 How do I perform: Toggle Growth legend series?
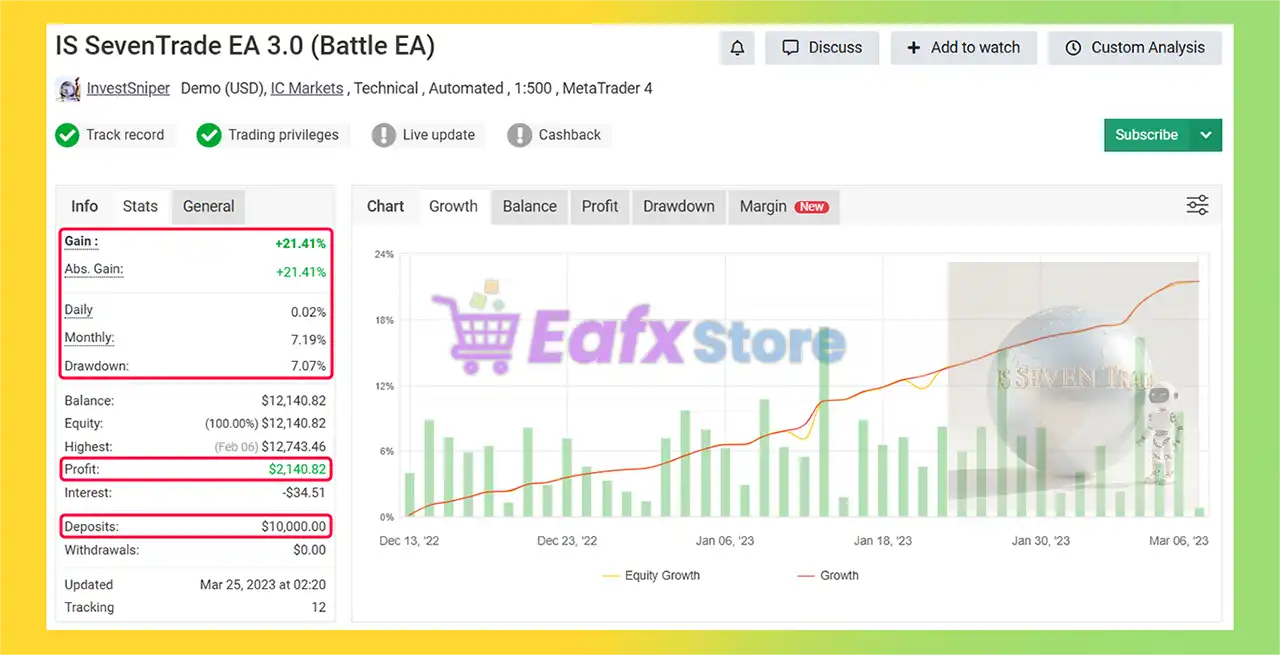tap(827, 575)
